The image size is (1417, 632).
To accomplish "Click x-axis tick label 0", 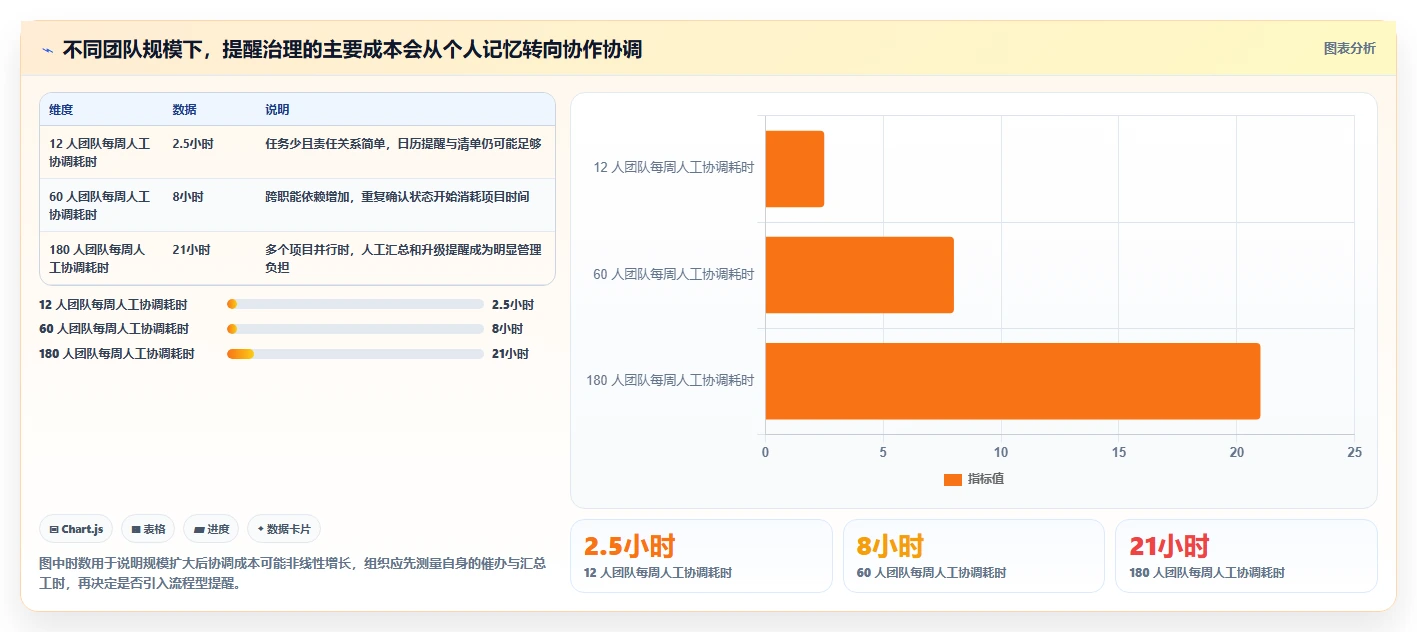I will tap(766, 453).
